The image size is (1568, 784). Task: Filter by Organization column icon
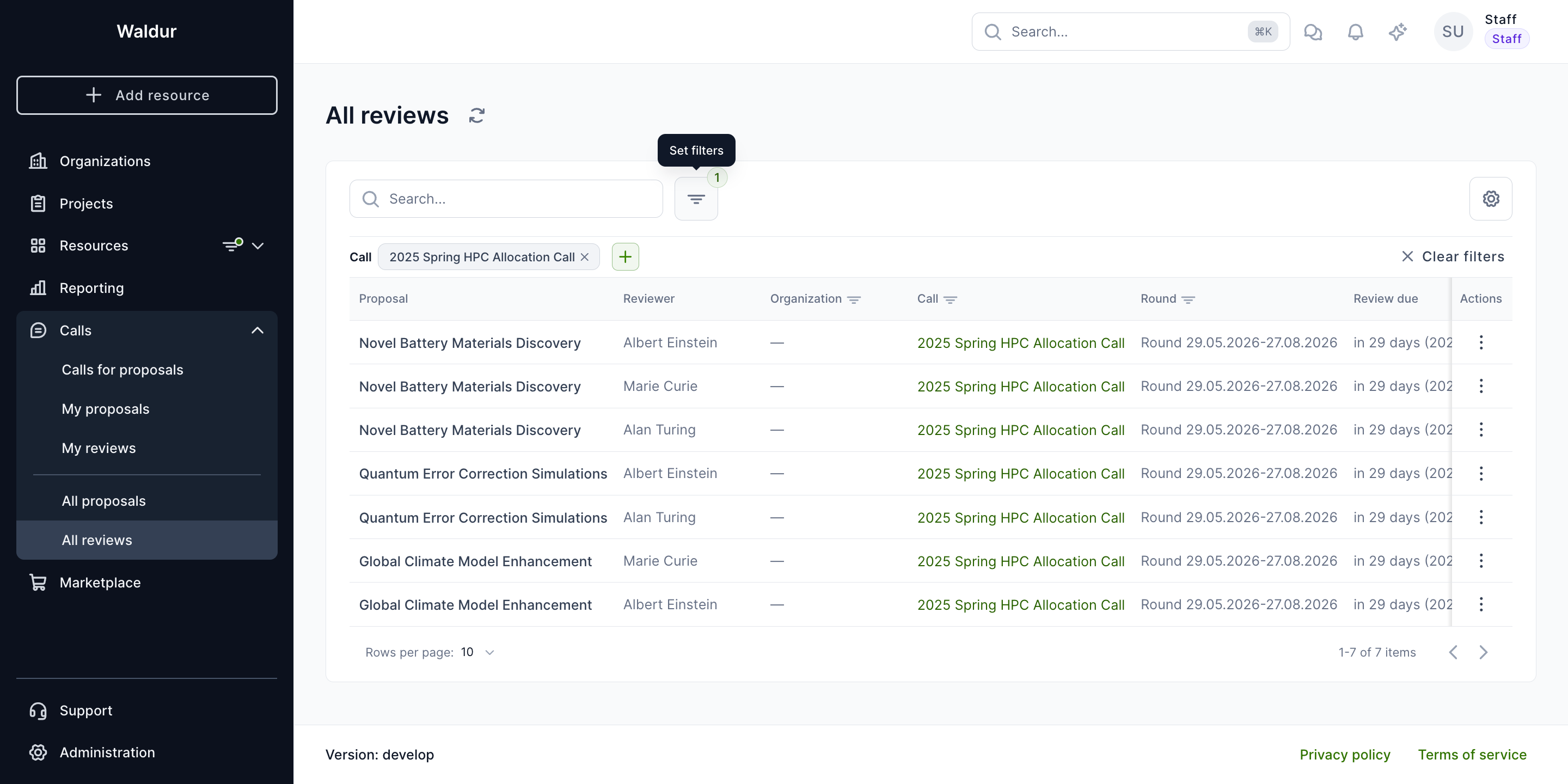853,299
